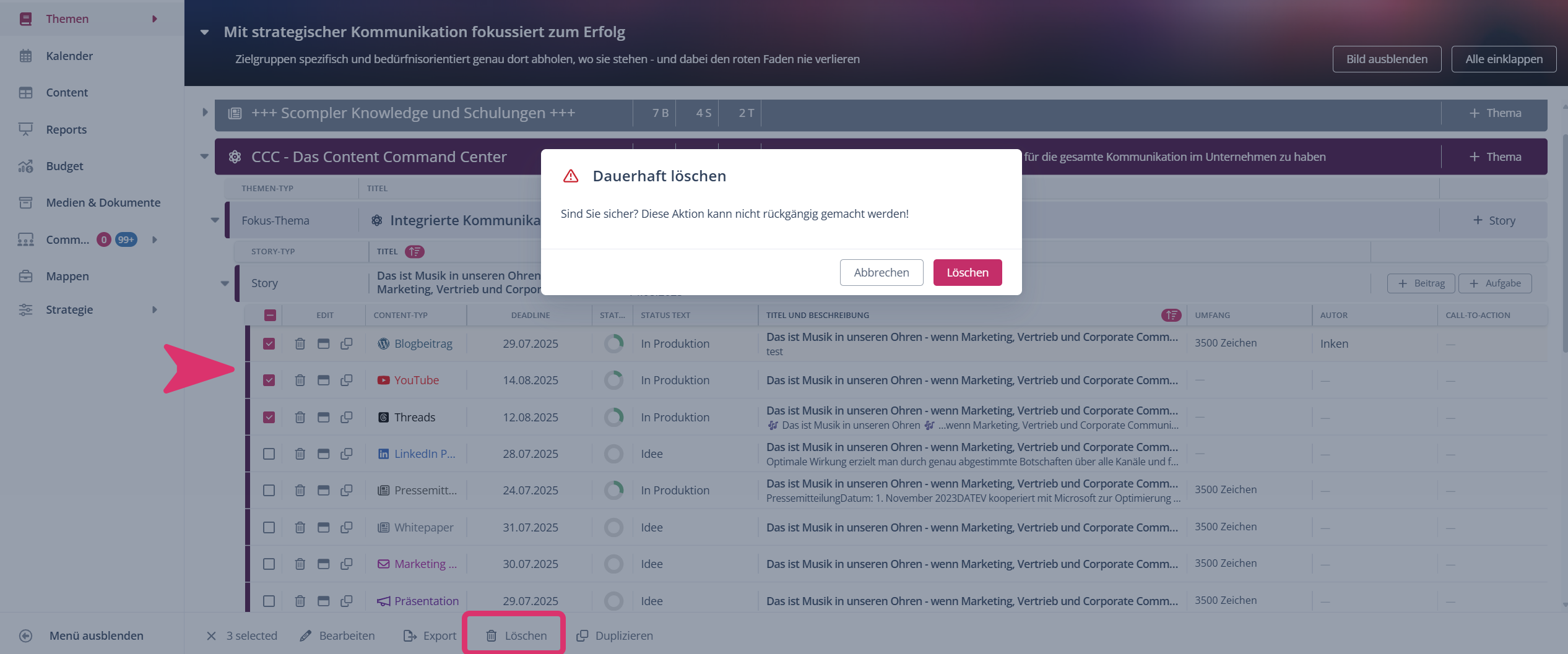Cancel the dialog with Abbrechen
Viewport: 1568px width, 654px height.
tap(881, 272)
